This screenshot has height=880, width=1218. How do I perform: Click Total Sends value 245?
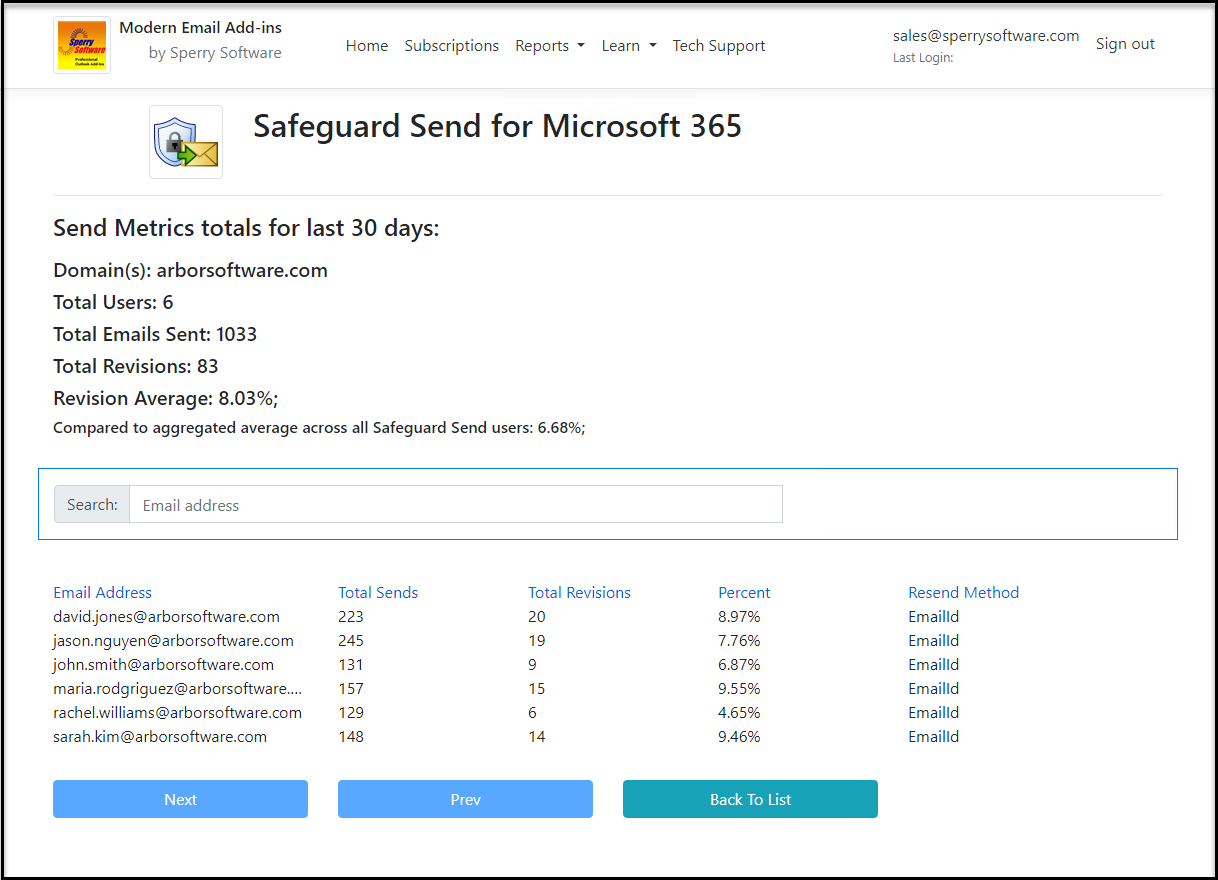coord(351,640)
